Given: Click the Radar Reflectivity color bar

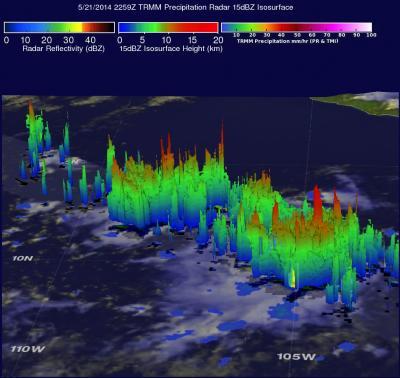Looking at the screenshot, I should click(59, 27).
